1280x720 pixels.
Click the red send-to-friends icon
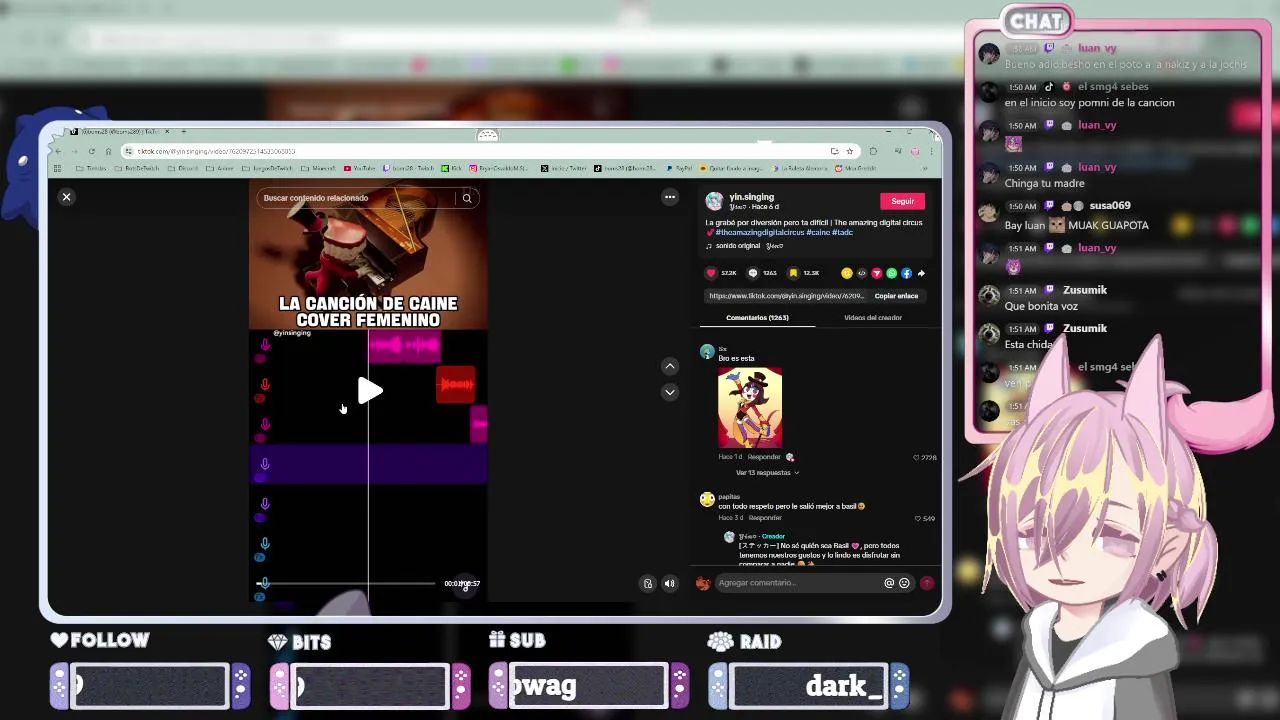click(877, 273)
